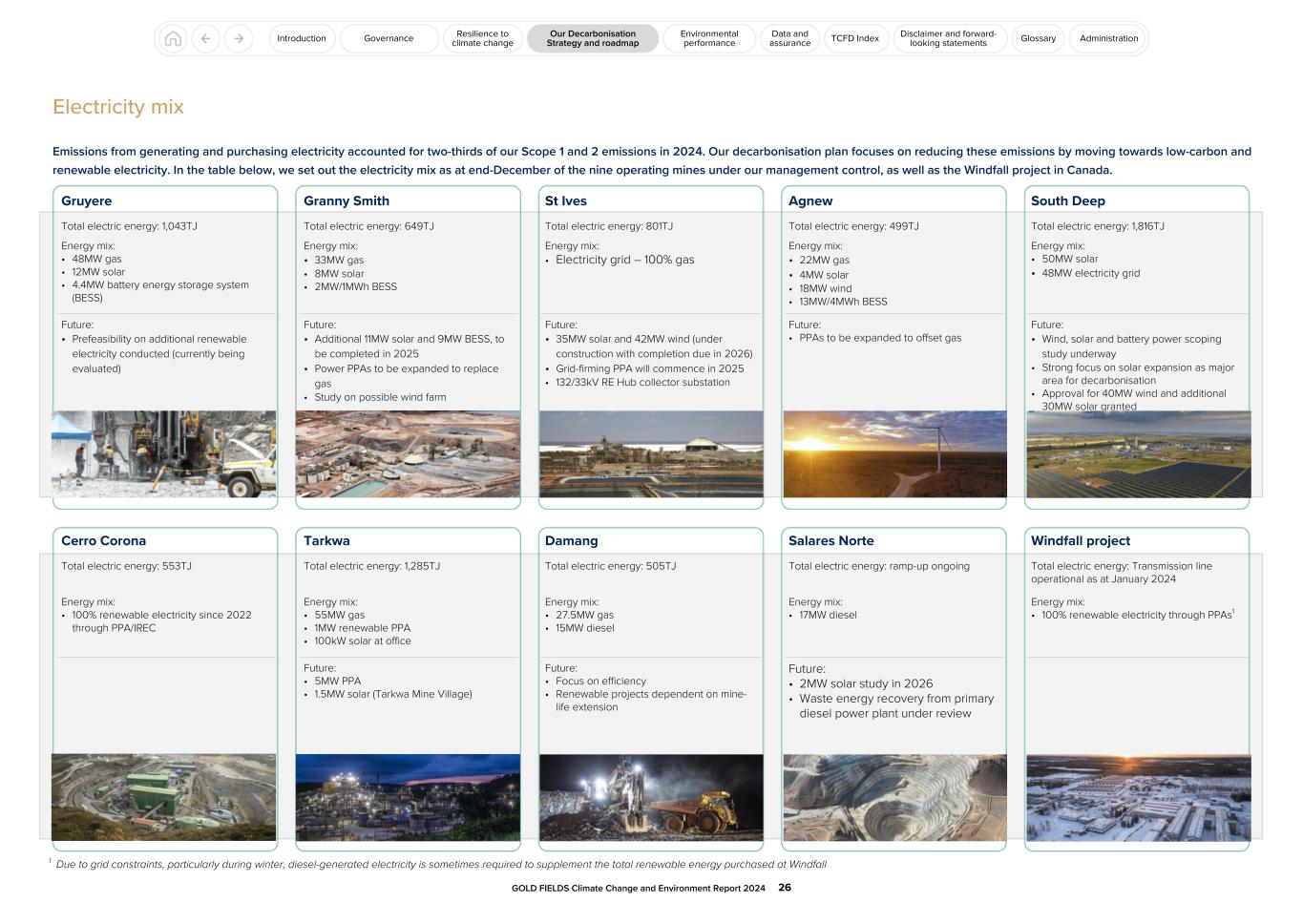This screenshot has width=1303, height=924.
Task: Click the Electricity mix heading
Action: [x=118, y=107]
